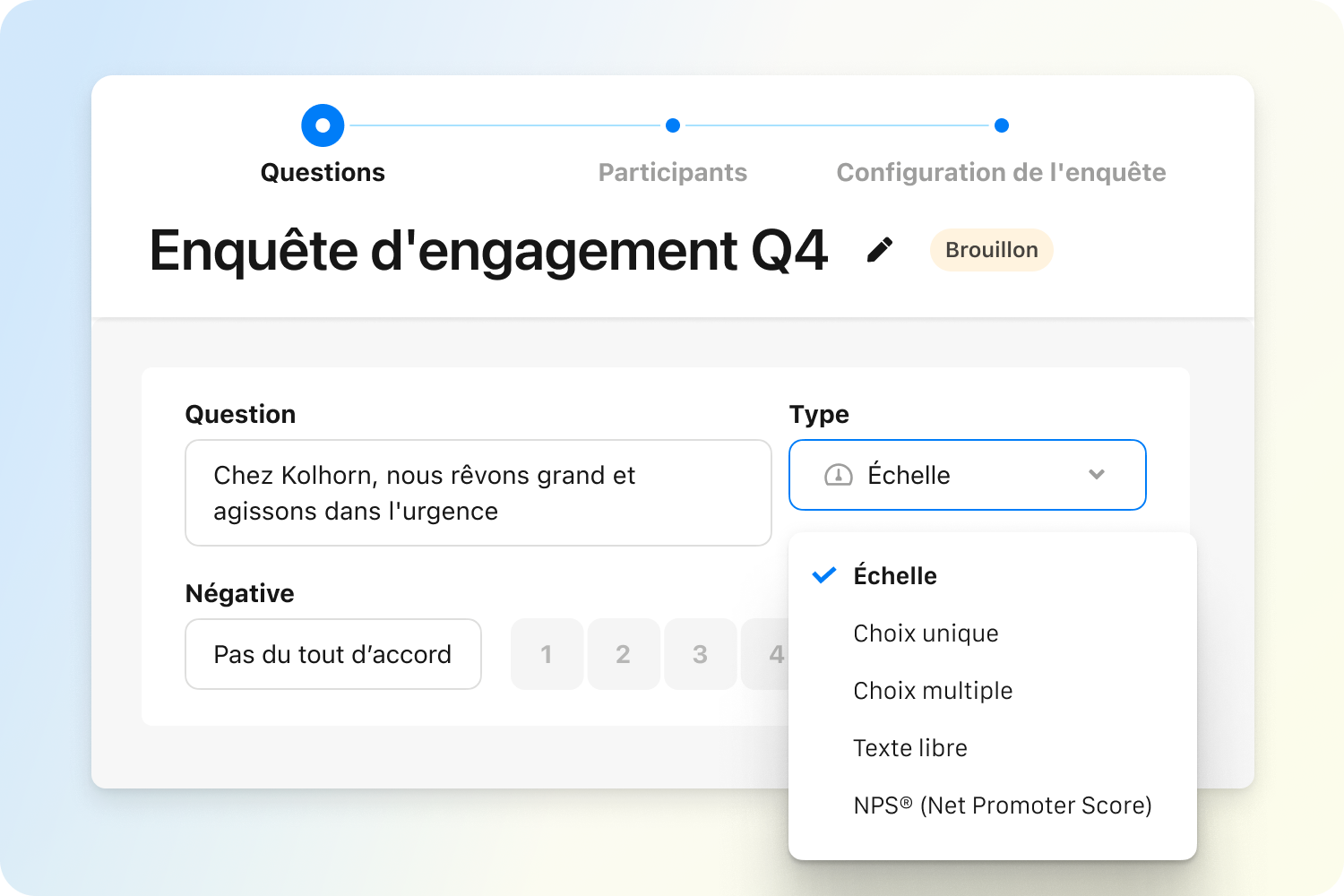Click the Négative label heading
The width and height of the screenshot is (1344, 896).
pyautogui.click(x=239, y=593)
